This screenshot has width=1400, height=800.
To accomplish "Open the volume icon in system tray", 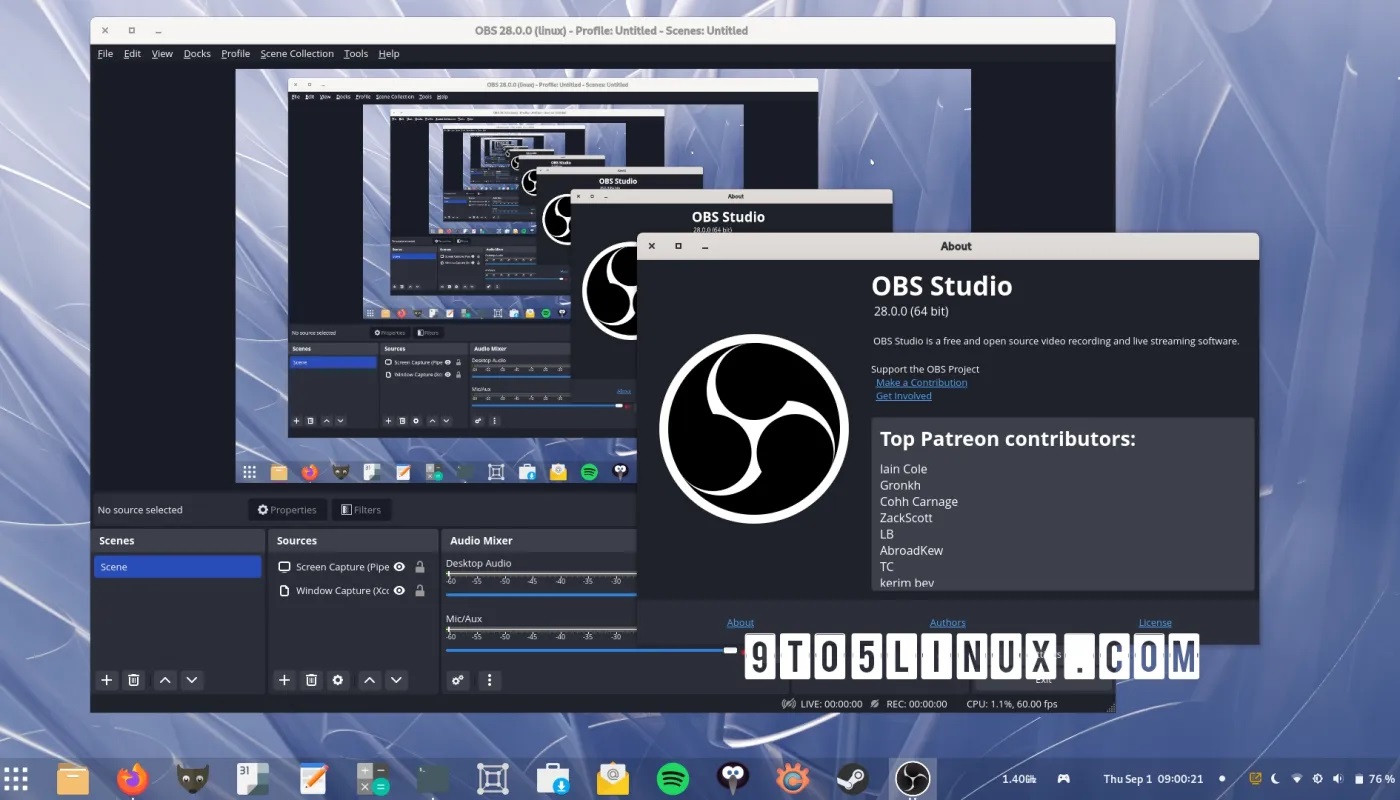I will coord(1337,778).
